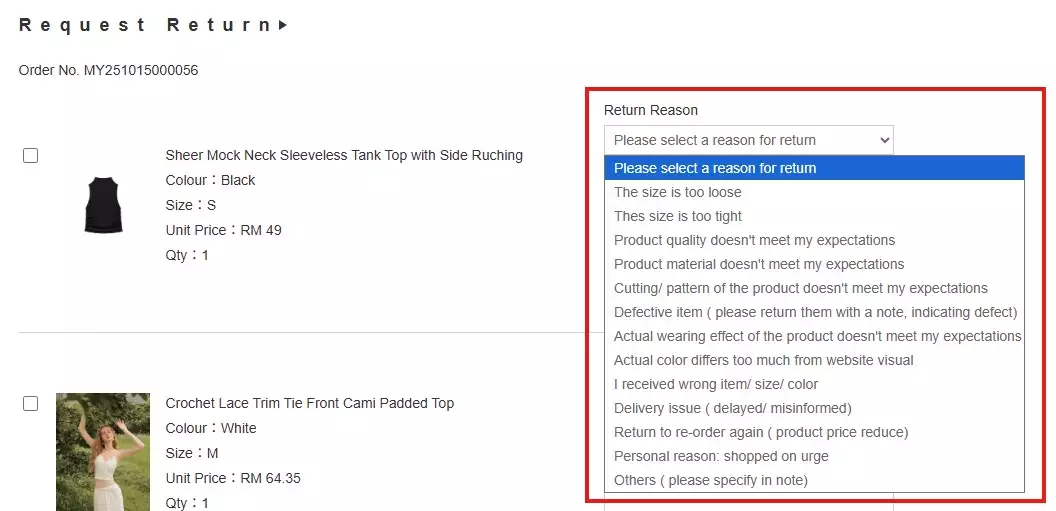The image size is (1056, 511).
Task: Open the black tank top product thumbnail
Action: coord(103,205)
